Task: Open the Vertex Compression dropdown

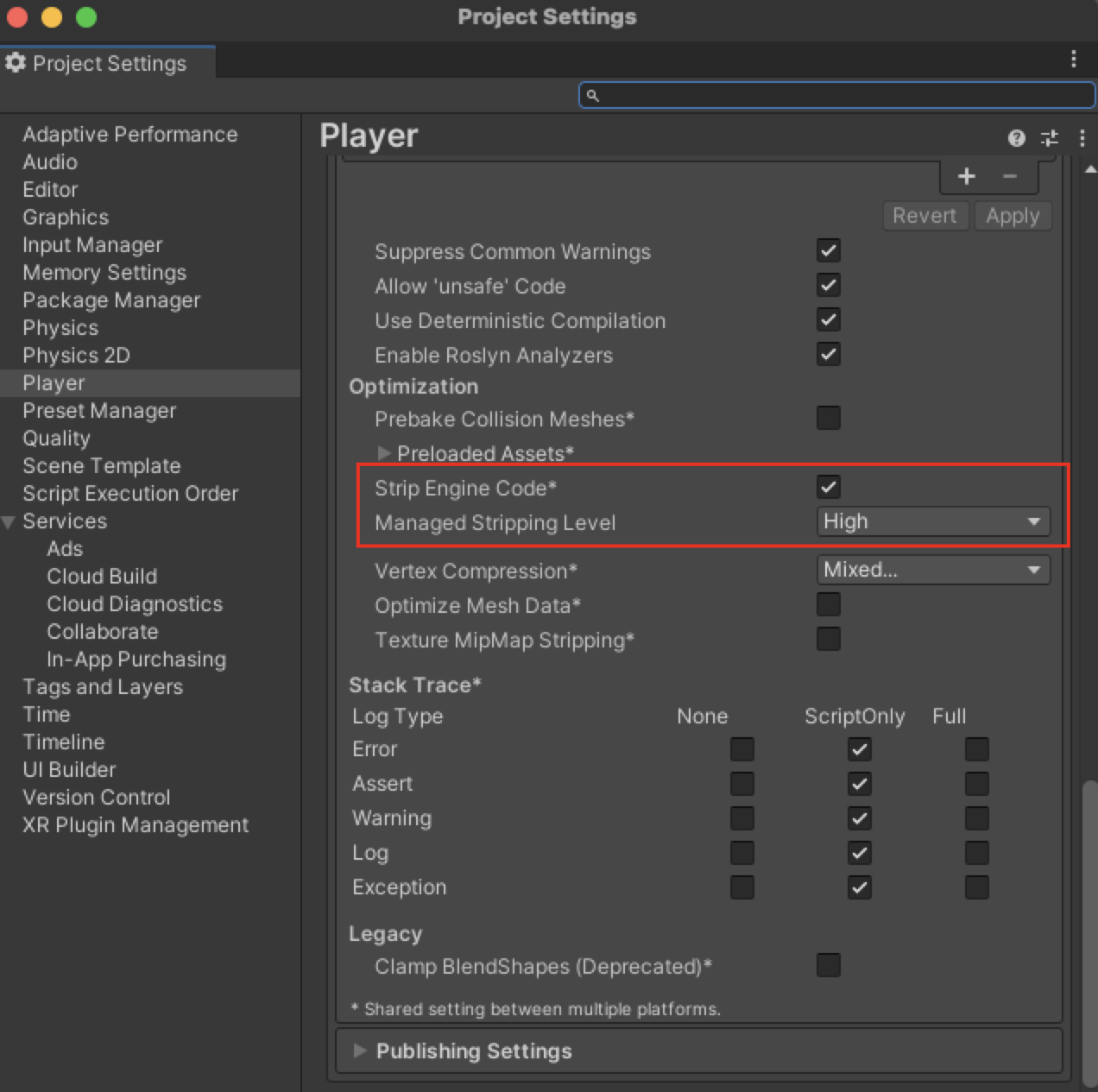Action: click(932, 570)
